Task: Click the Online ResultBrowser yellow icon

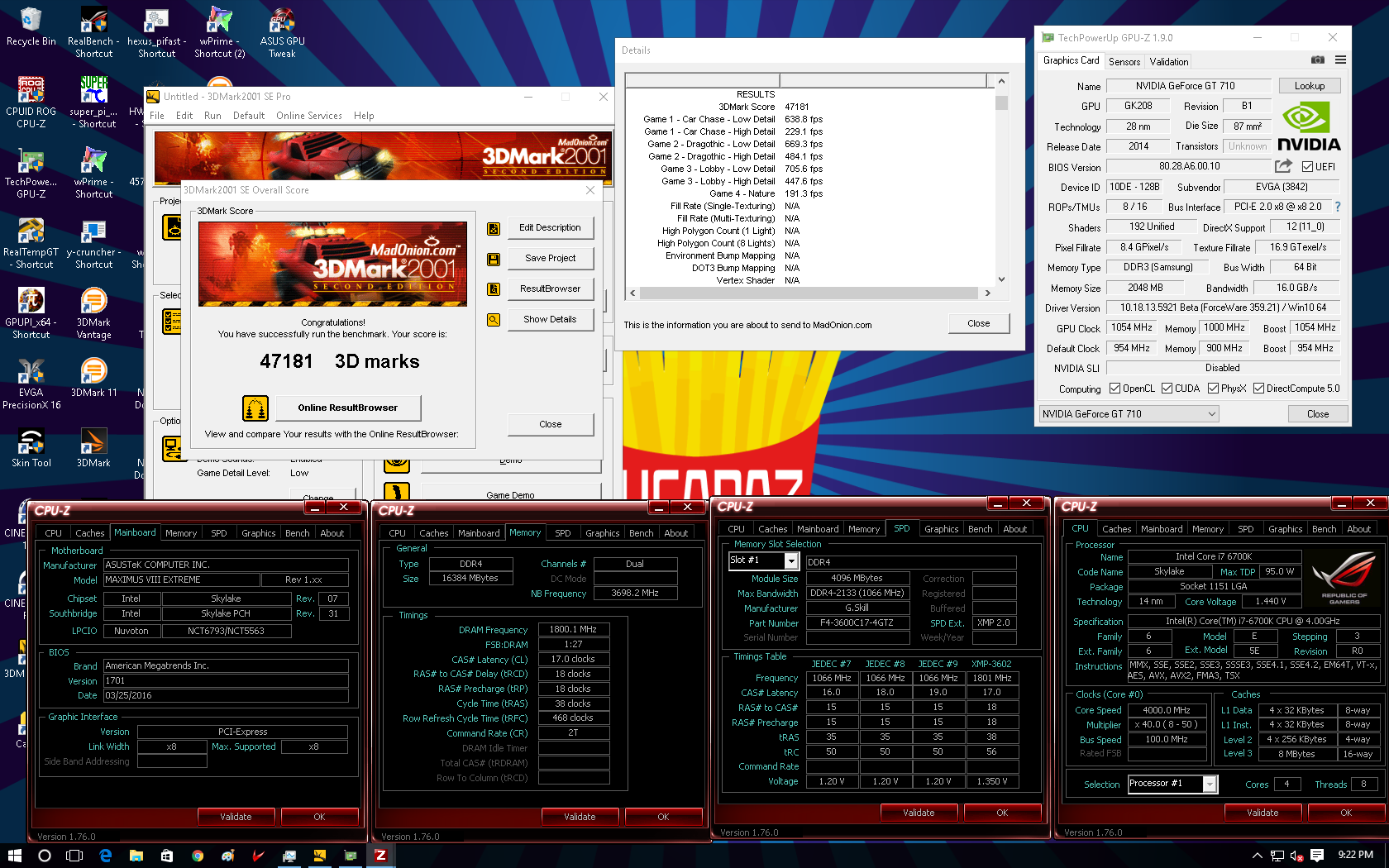Action: tap(255, 408)
